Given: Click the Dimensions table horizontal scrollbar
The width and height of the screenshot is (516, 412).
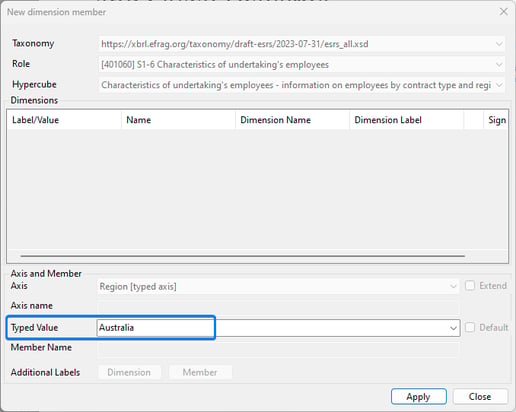Looking at the screenshot, I should (x=243, y=256).
